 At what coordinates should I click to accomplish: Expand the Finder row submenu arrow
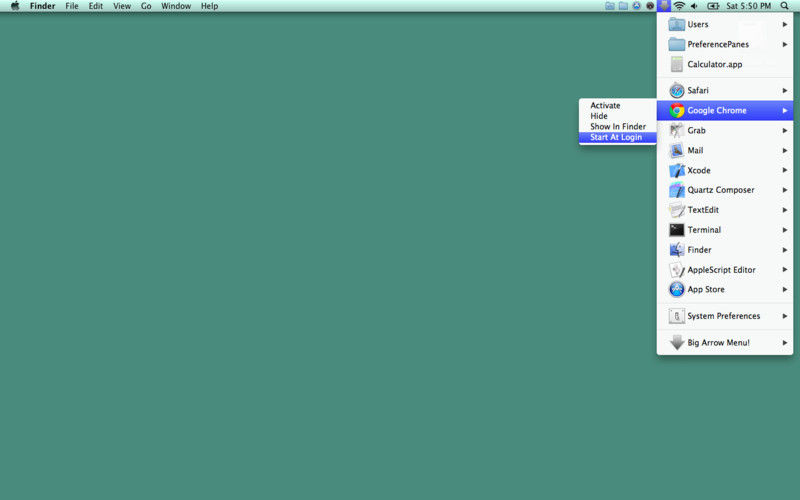click(785, 249)
